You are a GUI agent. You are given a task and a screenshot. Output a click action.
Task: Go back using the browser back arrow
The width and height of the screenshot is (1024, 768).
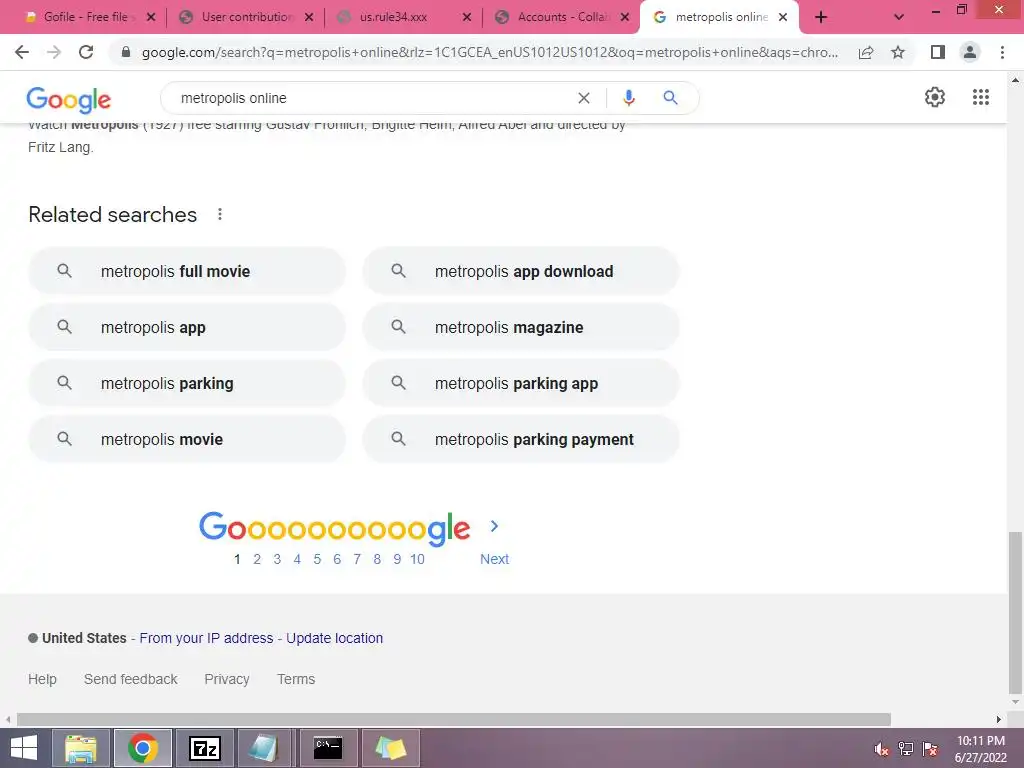(x=22, y=52)
